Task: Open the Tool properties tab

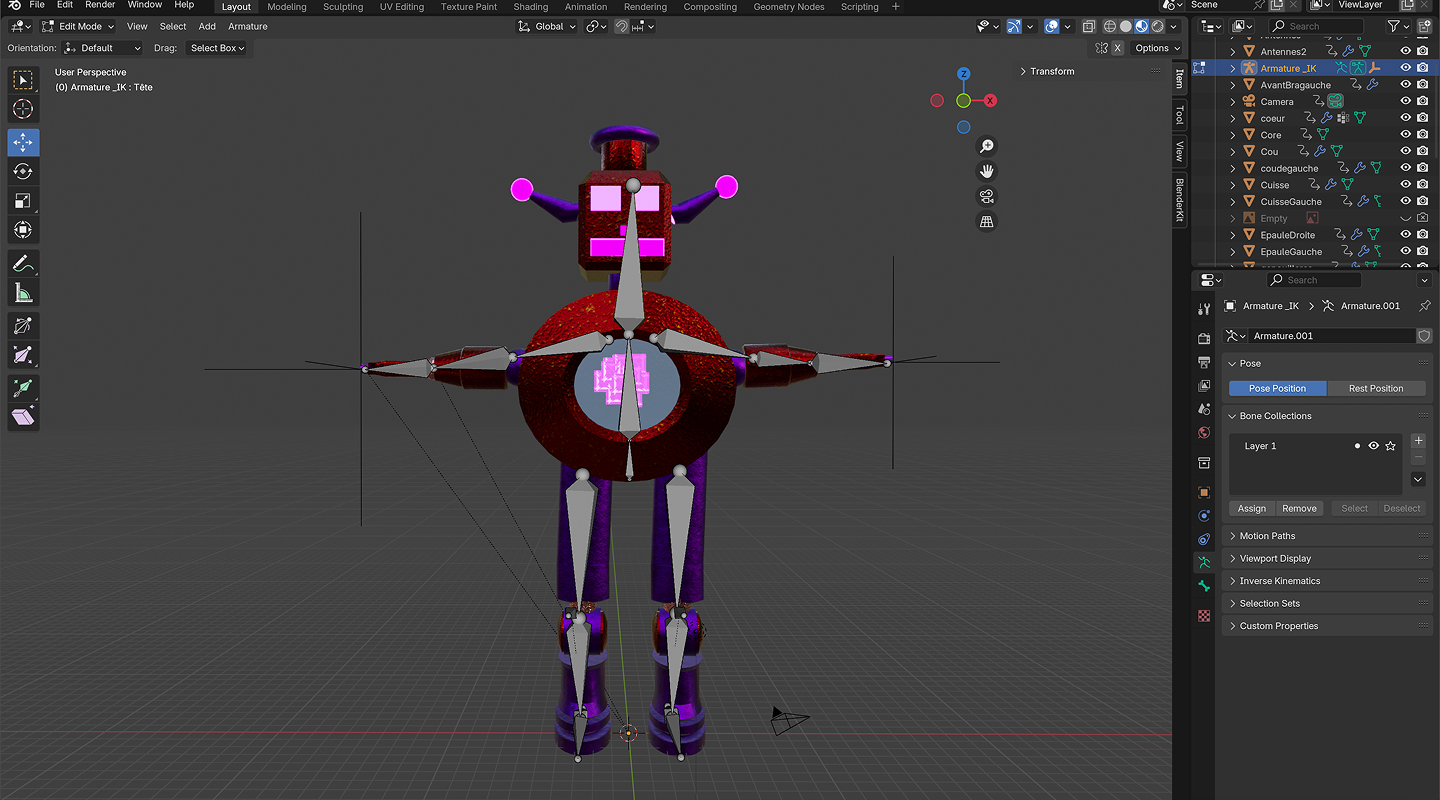Action: pyautogui.click(x=1204, y=309)
